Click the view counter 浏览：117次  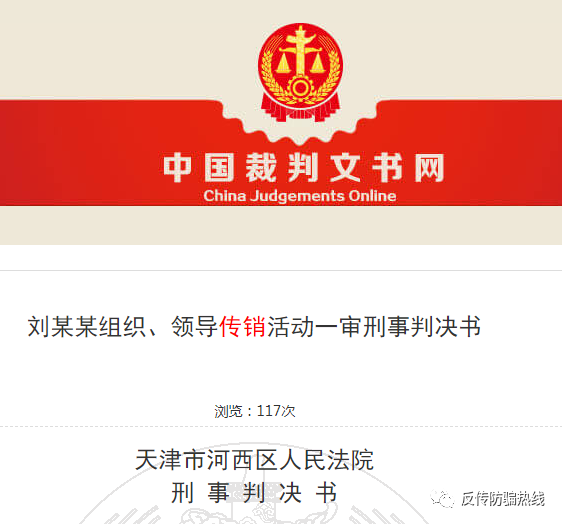(x=255, y=411)
